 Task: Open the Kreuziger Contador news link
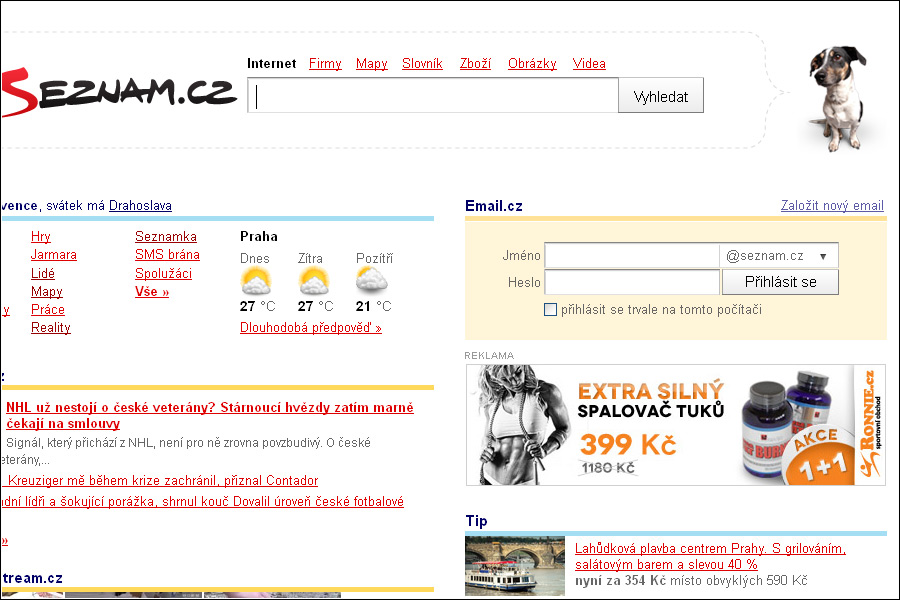[x=162, y=481]
